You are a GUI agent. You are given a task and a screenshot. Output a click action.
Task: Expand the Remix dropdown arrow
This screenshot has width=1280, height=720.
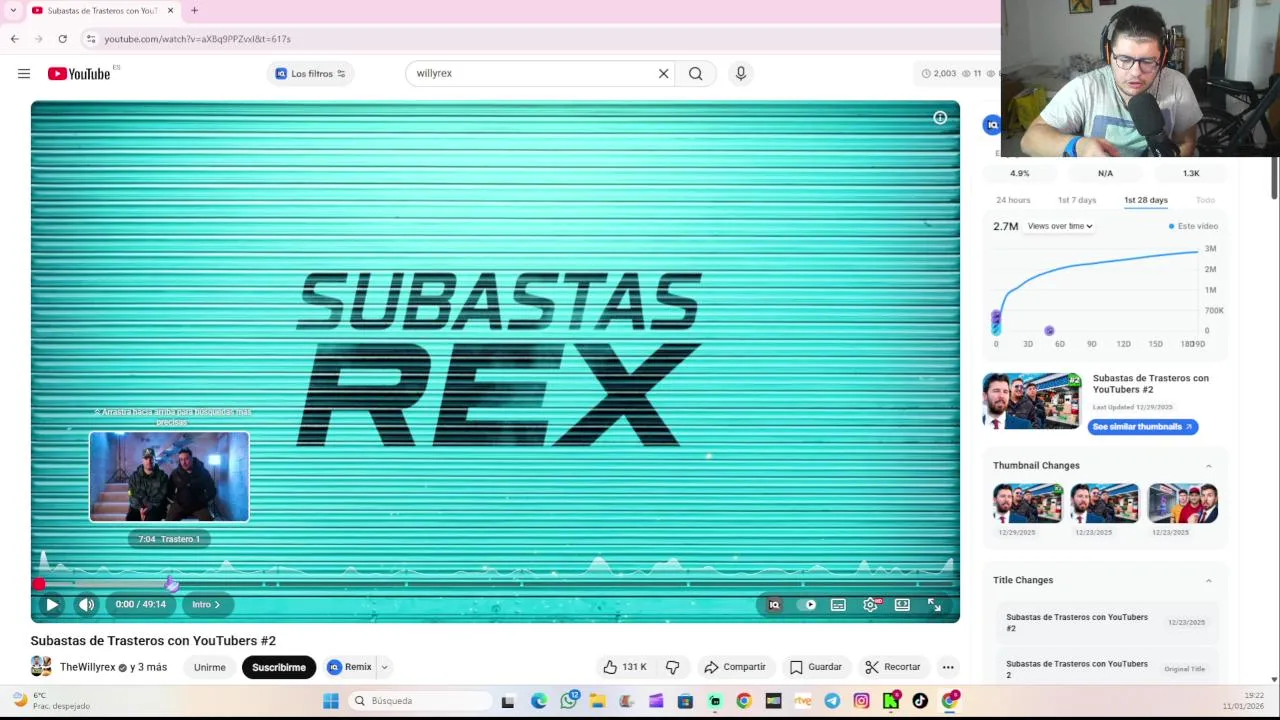pos(384,667)
